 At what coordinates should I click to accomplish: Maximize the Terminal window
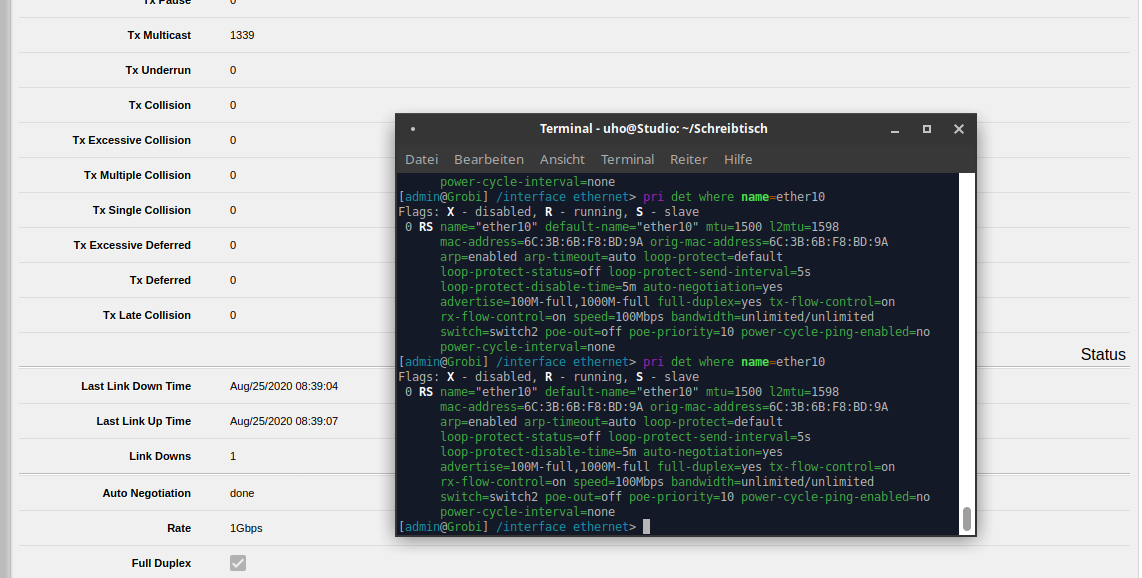(926, 129)
